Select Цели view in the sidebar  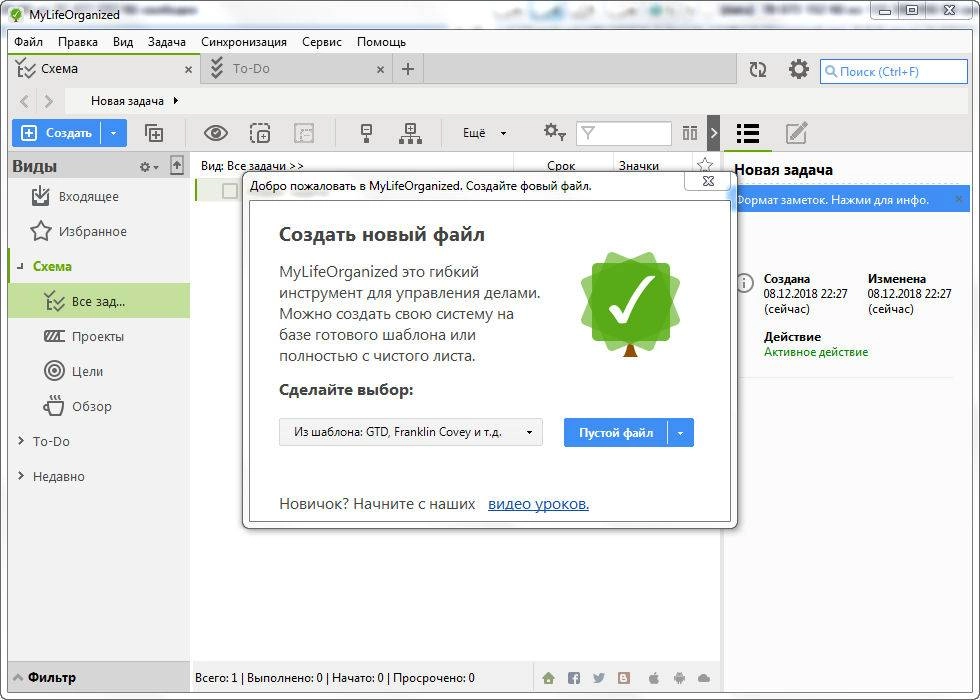tap(87, 371)
